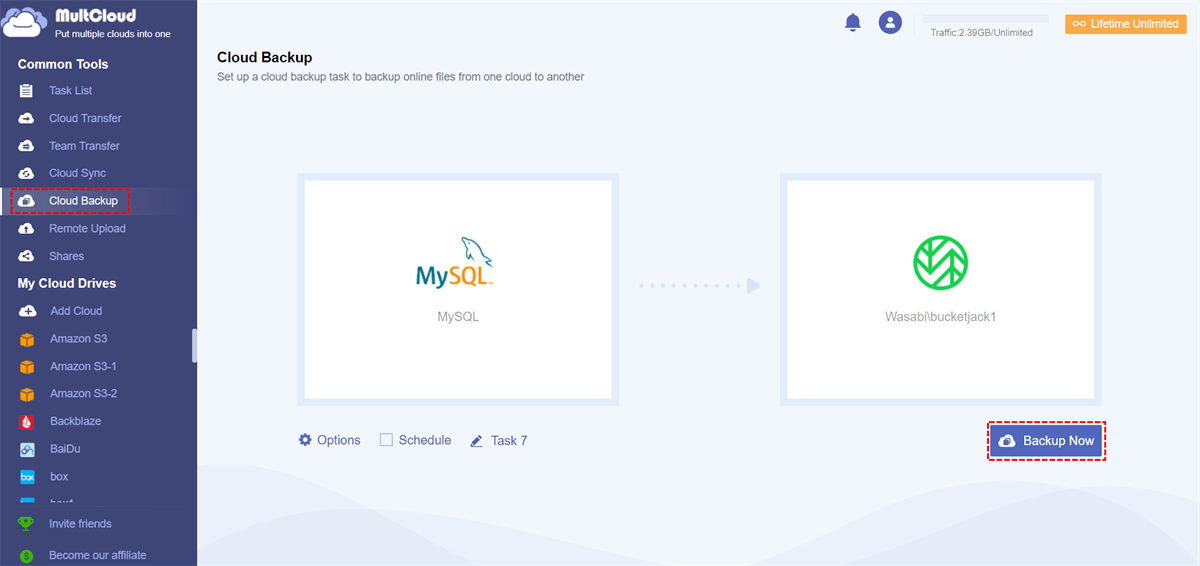Select Remote Upload menu item
This screenshot has height=566, width=1200.
tap(87, 229)
